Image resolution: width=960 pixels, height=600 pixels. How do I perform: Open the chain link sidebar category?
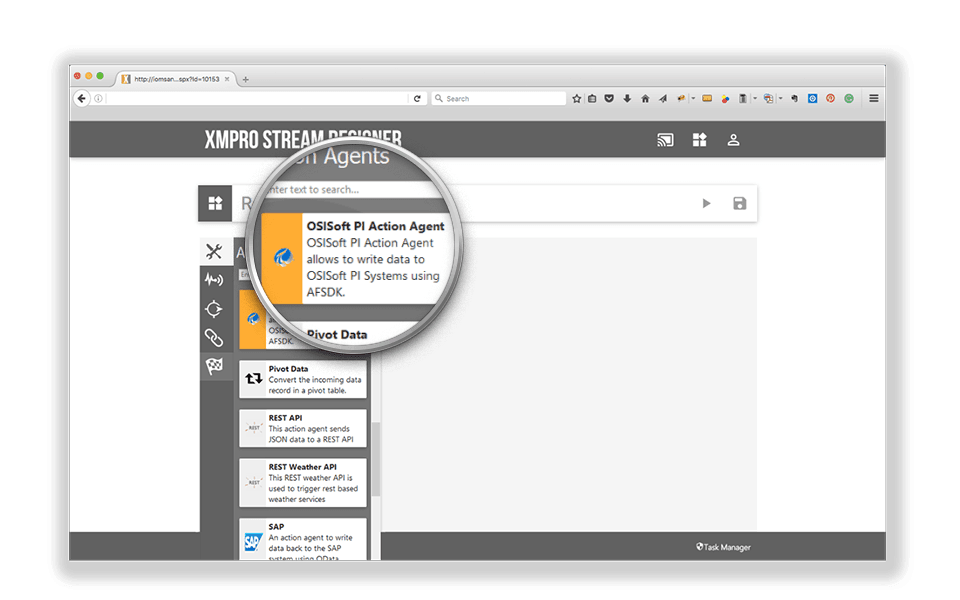[x=214, y=338]
